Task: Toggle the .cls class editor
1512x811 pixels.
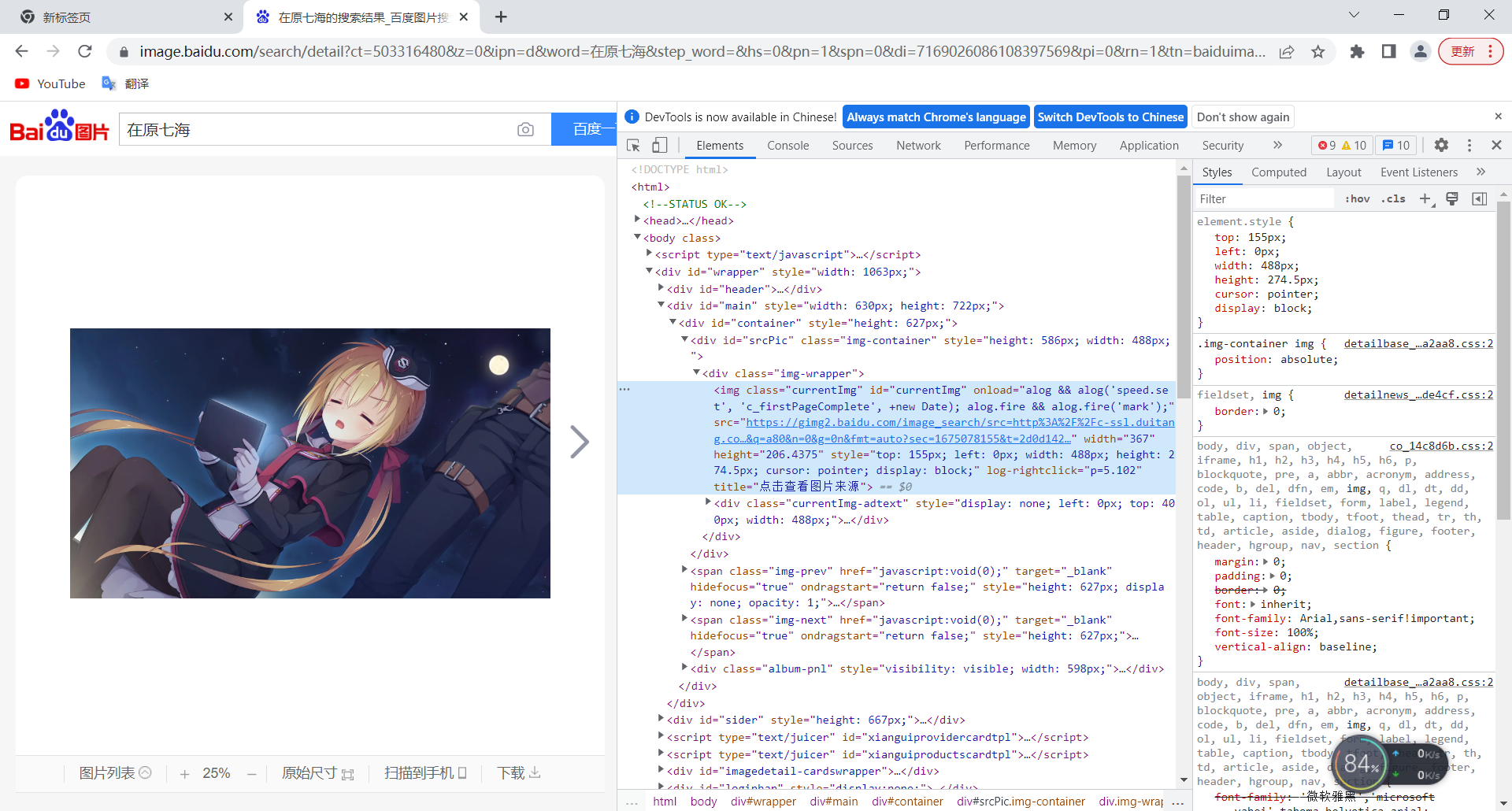Action: click(x=1393, y=199)
